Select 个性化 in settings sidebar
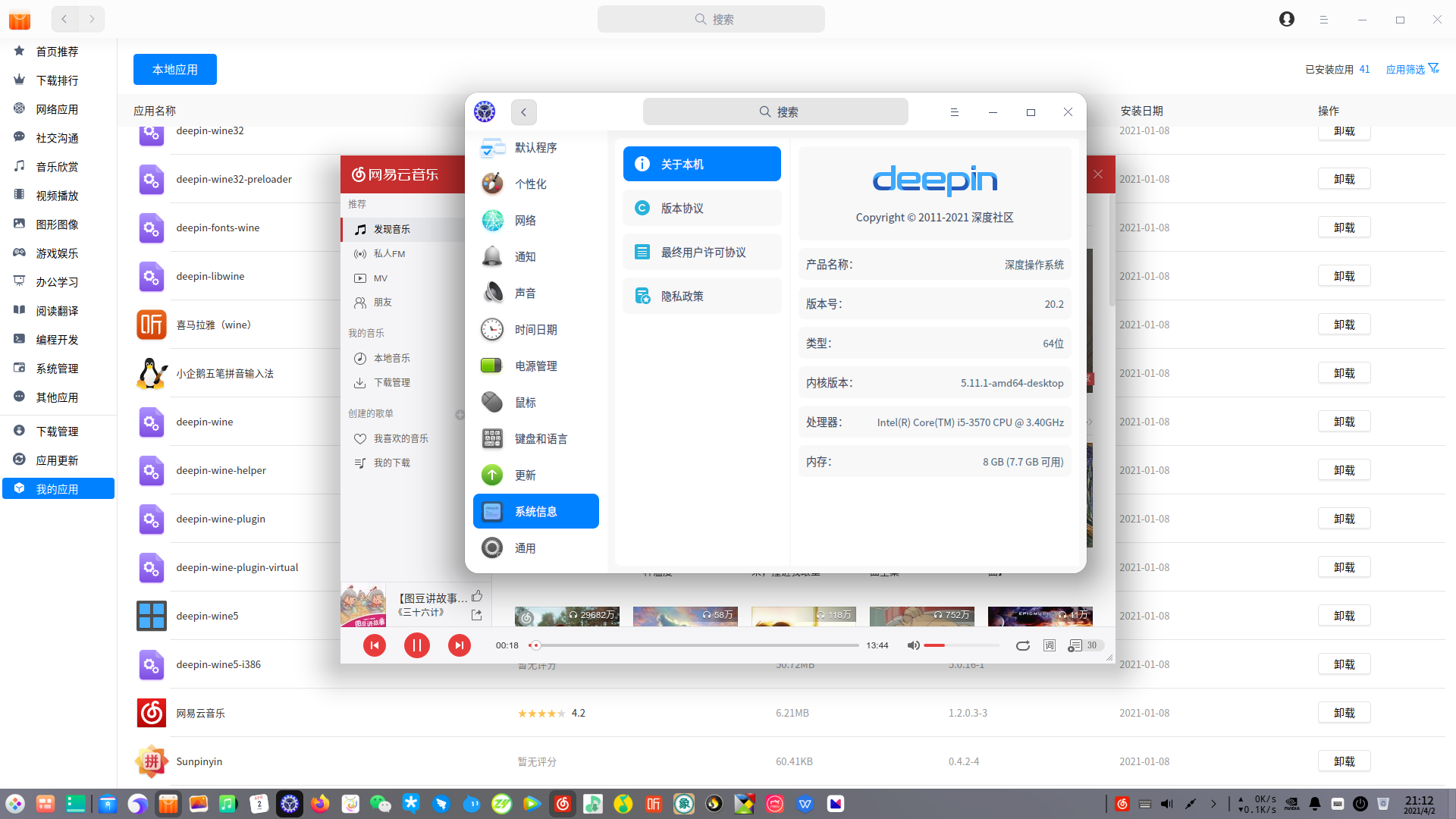 (530, 184)
